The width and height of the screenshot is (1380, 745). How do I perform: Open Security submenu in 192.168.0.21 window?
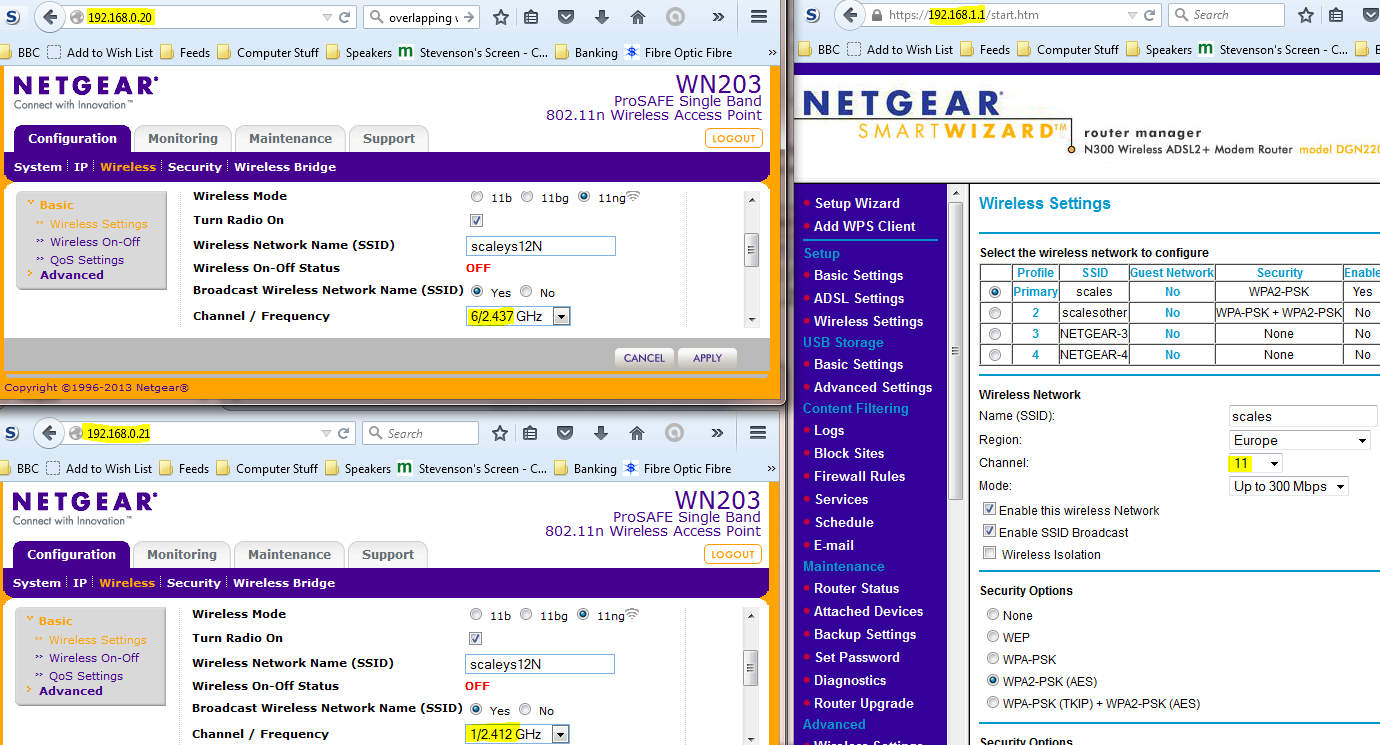pos(194,583)
